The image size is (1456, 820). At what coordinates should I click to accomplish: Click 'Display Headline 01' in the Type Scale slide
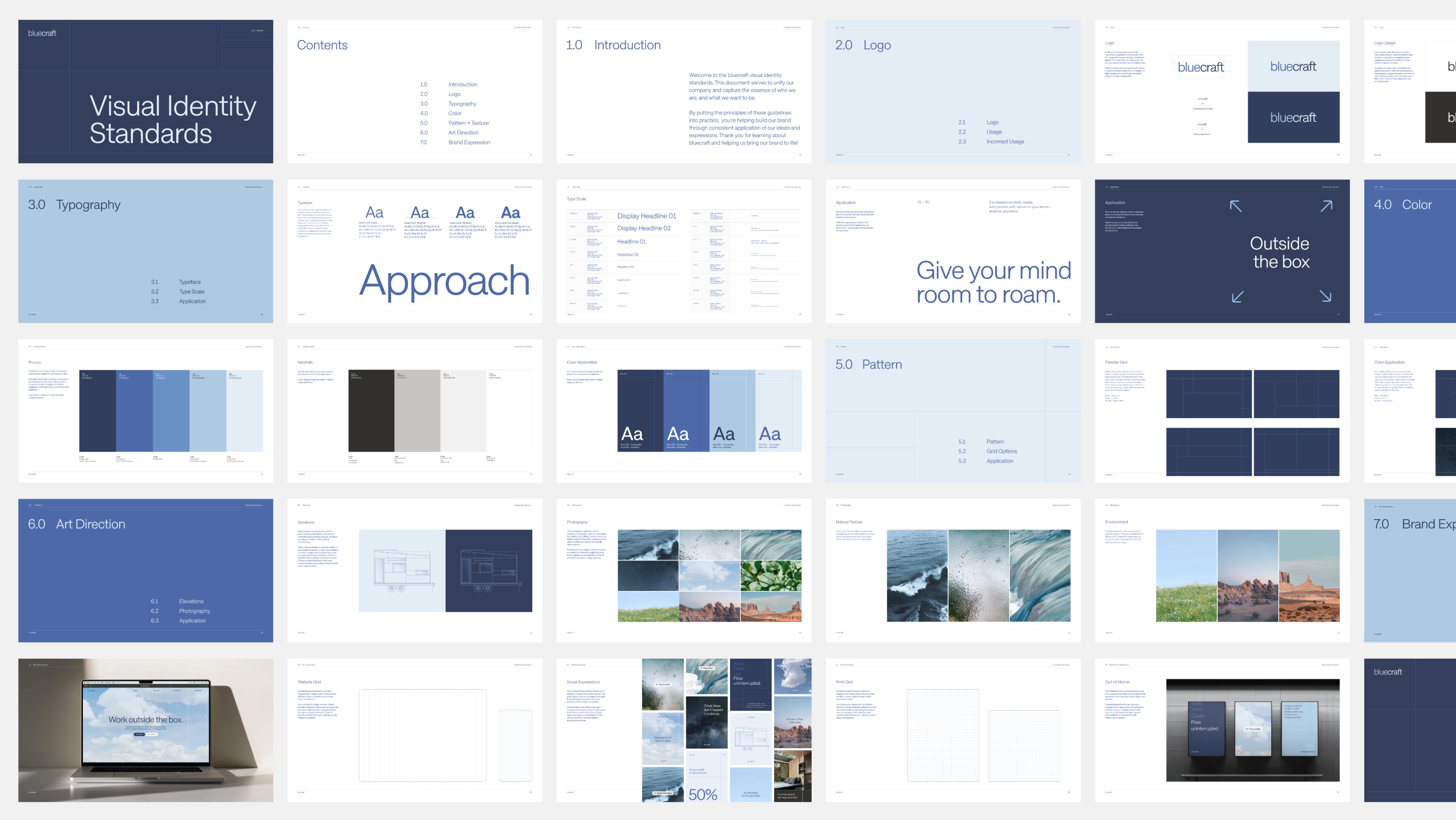click(x=647, y=216)
